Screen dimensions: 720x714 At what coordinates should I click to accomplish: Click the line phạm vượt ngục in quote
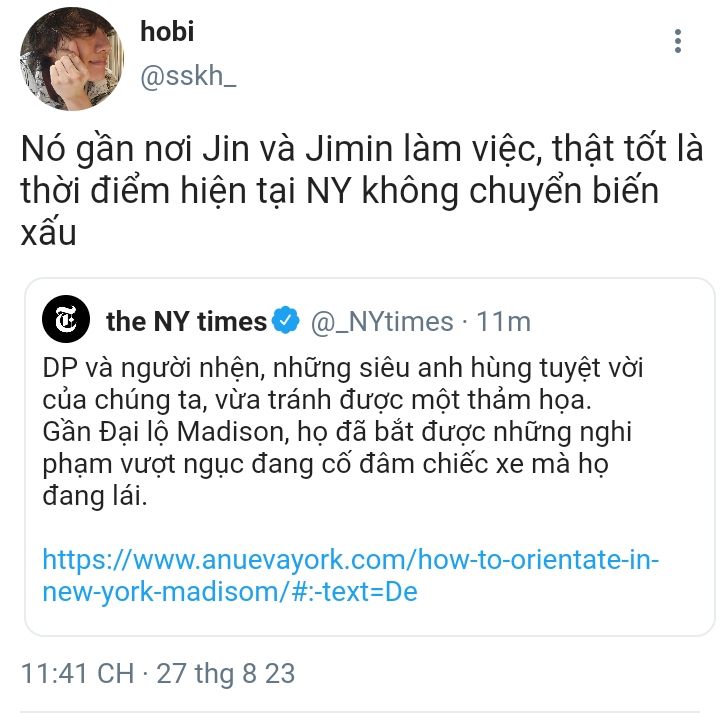325,465
